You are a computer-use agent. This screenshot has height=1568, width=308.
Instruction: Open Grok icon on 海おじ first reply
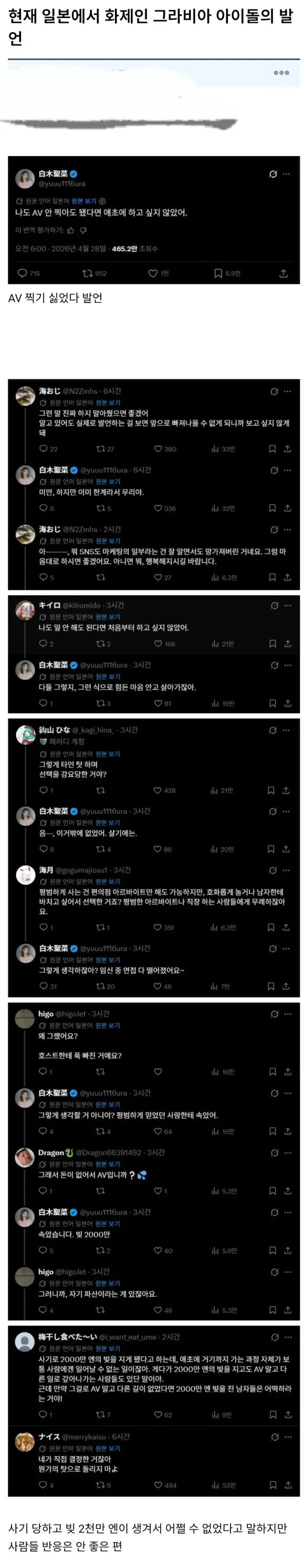tap(274, 391)
